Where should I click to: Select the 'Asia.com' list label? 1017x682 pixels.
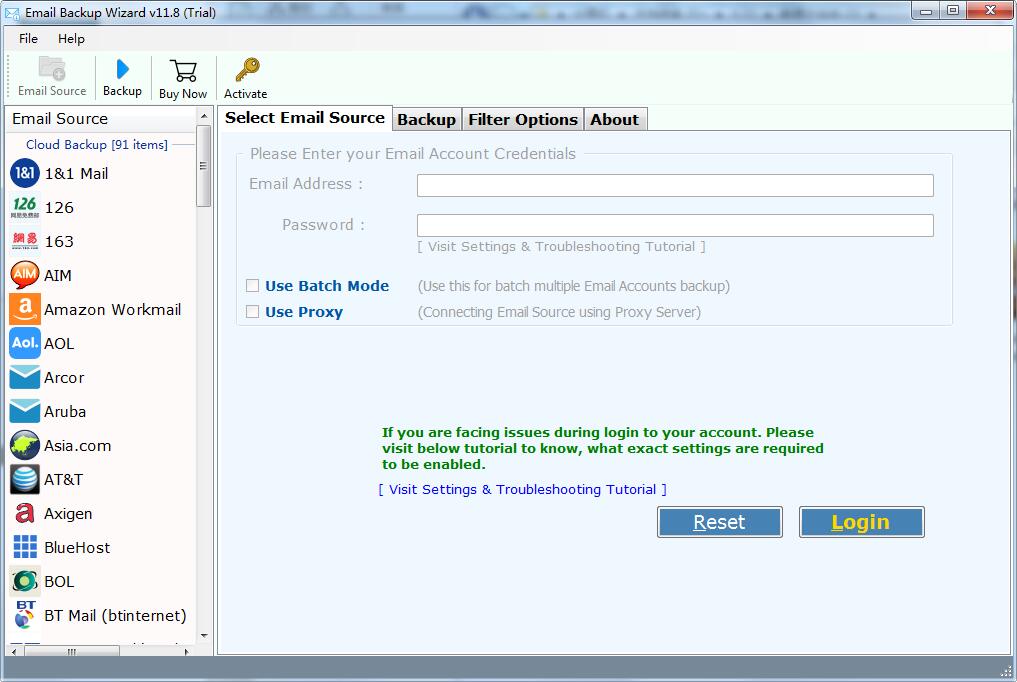[77, 446]
